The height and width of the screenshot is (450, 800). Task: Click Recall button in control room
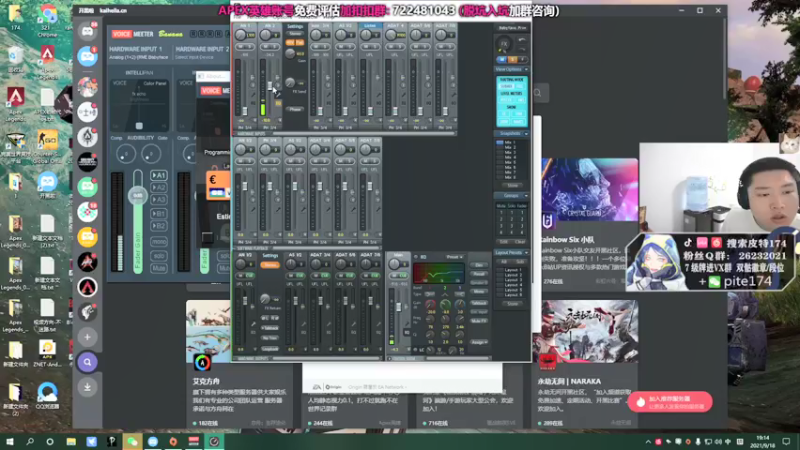click(x=479, y=274)
